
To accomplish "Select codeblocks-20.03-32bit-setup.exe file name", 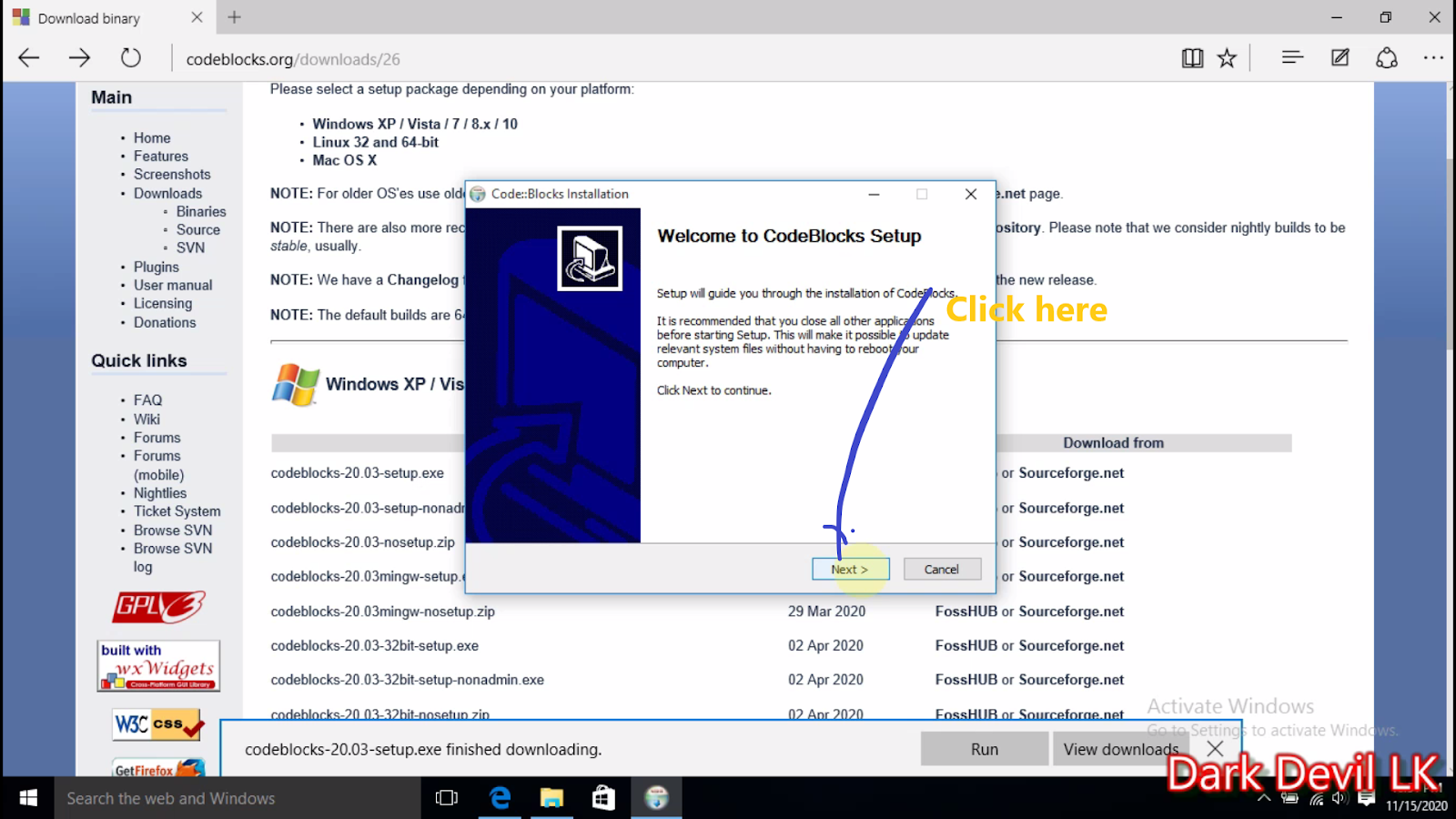I will [375, 645].
